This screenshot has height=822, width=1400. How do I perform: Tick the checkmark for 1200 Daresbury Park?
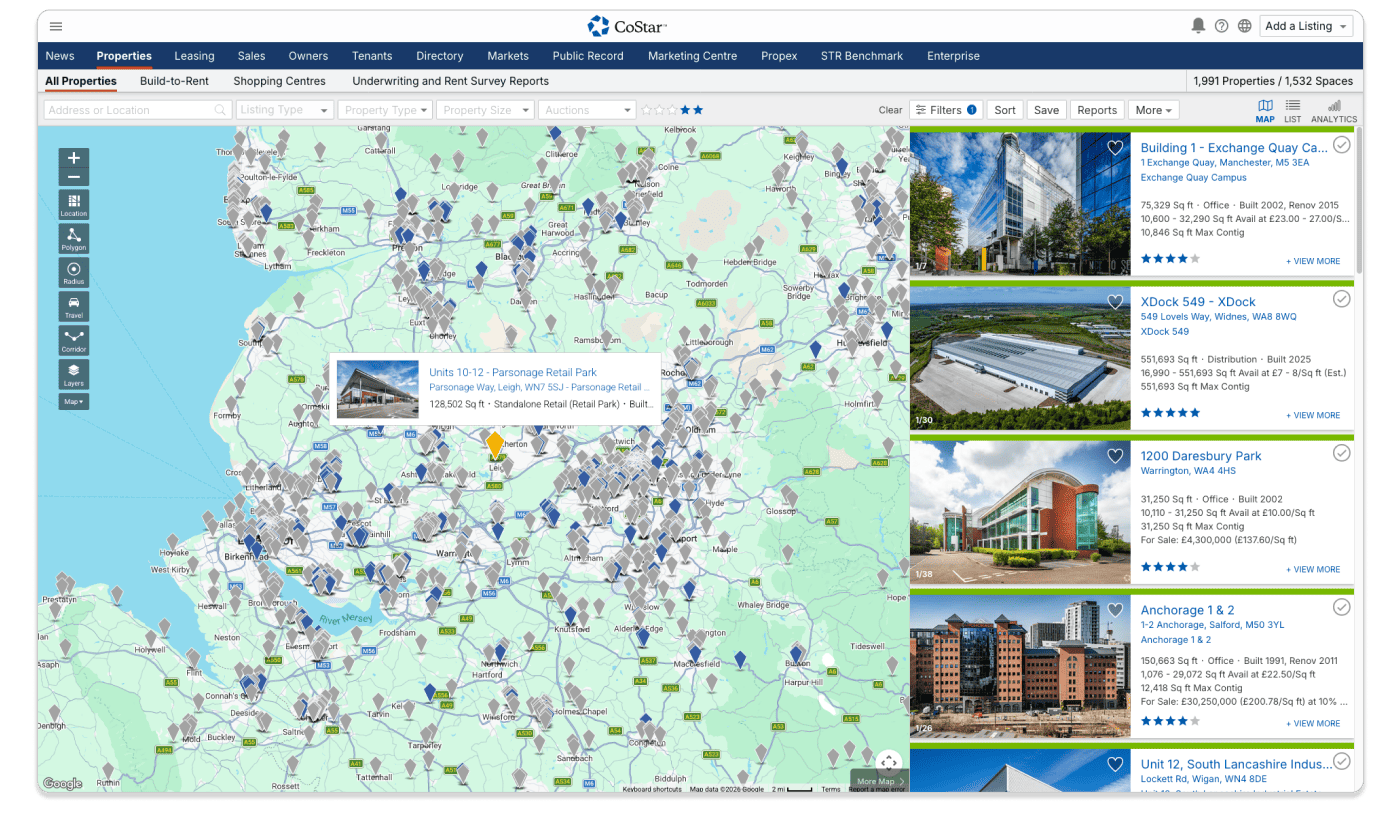pyautogui.click(x=1342, y=453)
